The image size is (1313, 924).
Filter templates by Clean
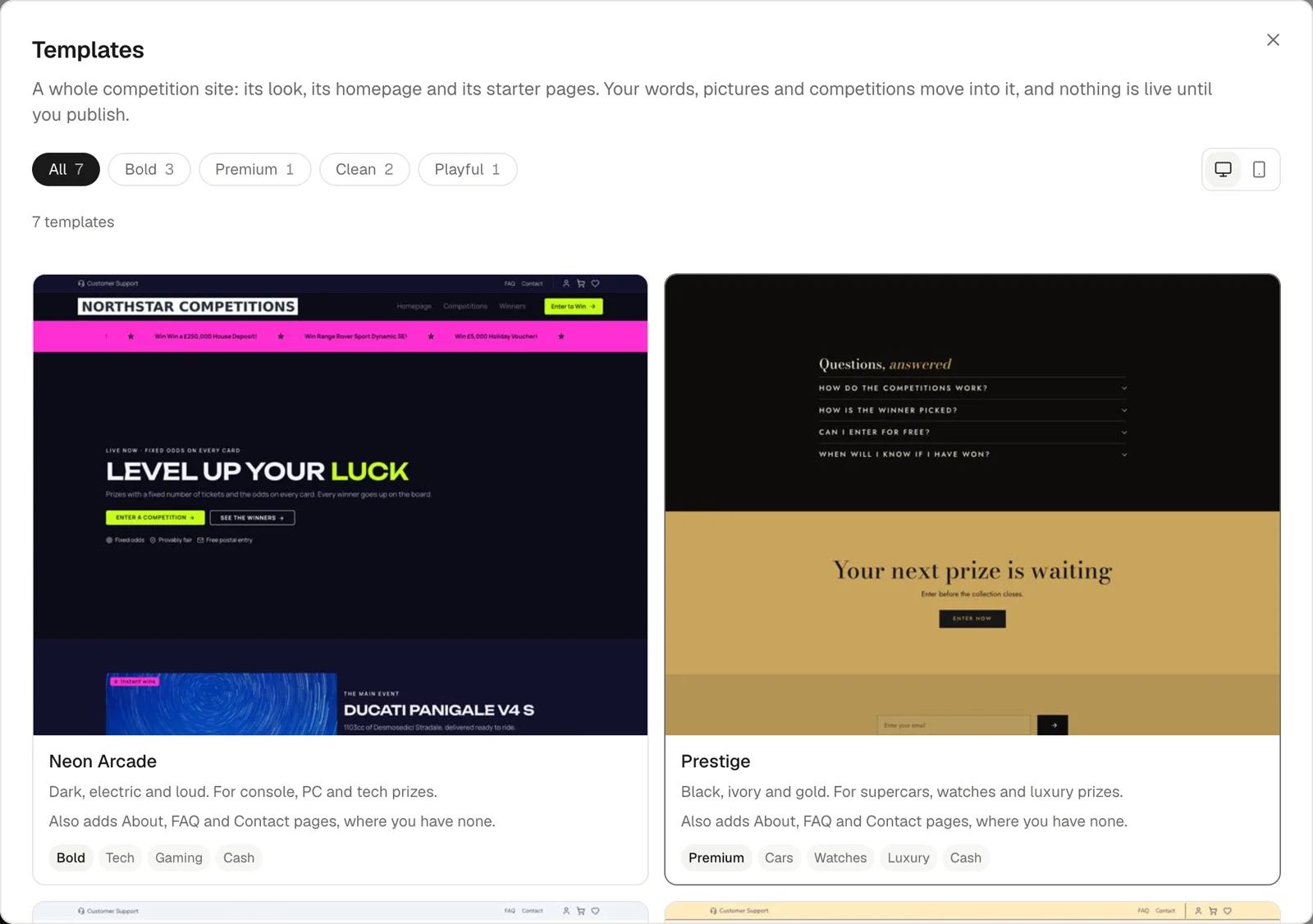364,169
